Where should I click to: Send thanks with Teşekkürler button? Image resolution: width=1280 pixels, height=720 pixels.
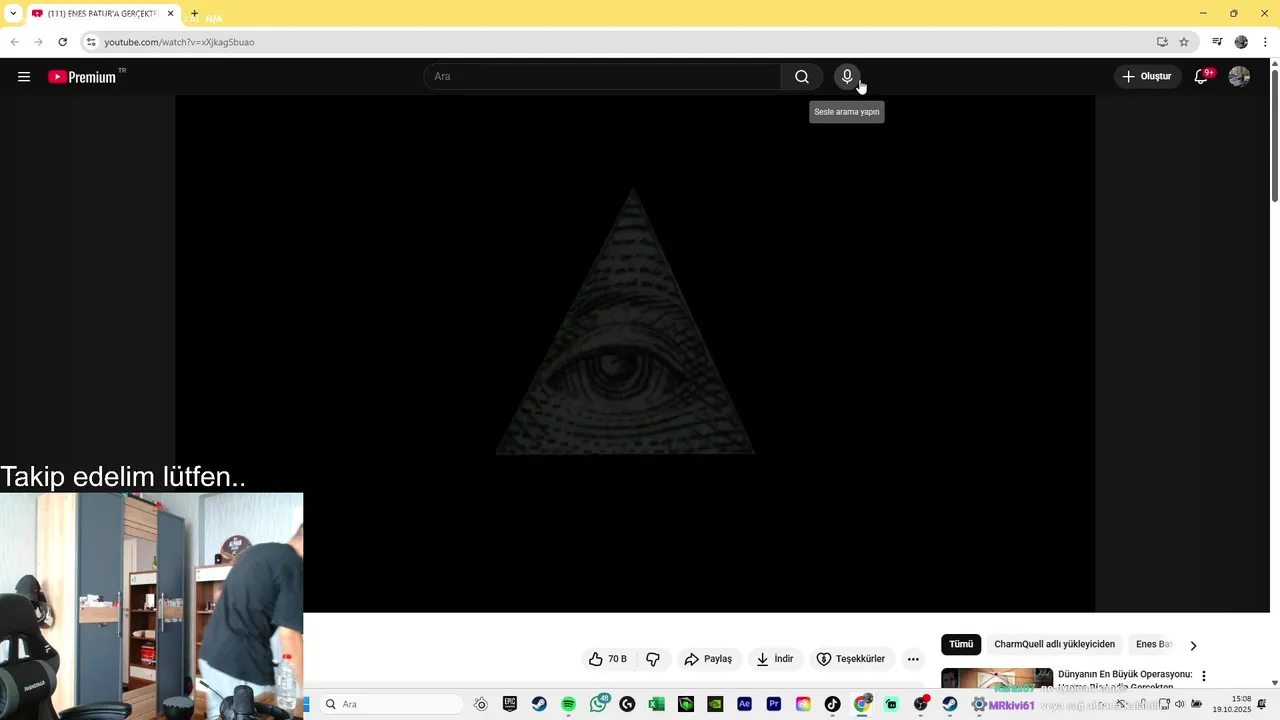(x=851, y=659)
